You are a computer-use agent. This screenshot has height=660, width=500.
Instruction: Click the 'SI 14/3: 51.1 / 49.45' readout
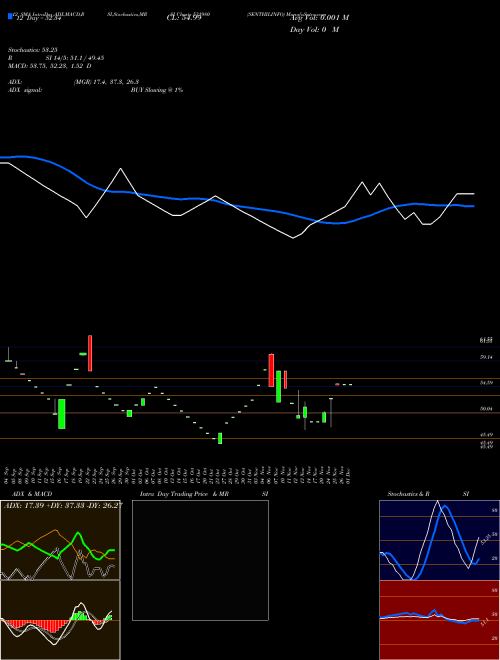pyautogui.click(x=75, y=58)
